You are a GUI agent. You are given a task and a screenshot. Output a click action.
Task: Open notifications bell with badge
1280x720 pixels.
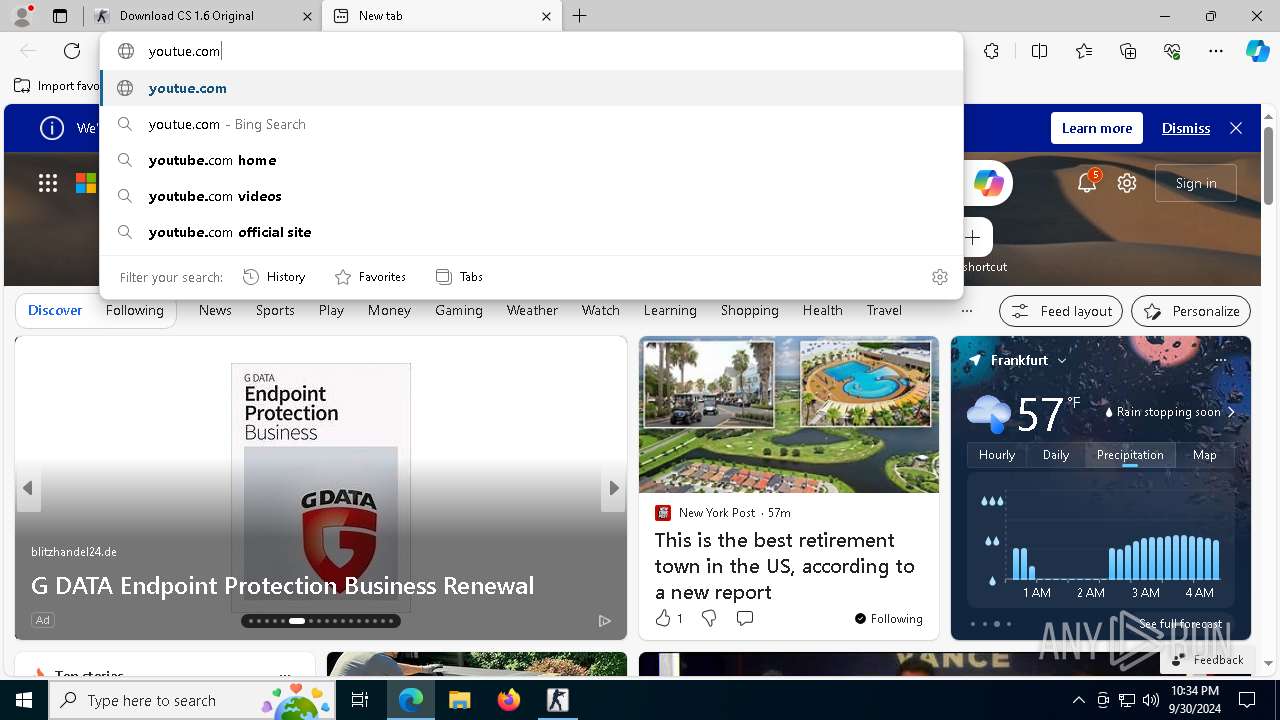pyautogui.click(x=1087, y=182)
